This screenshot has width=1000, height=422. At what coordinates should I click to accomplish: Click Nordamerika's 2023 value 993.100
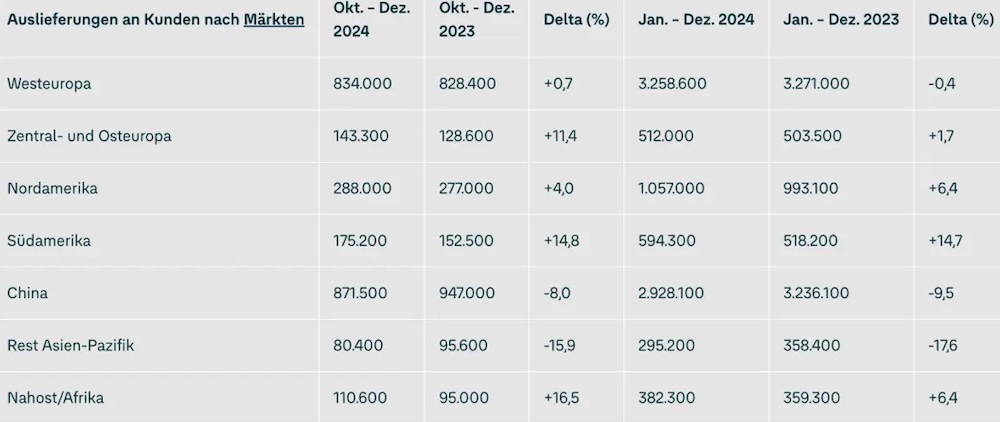tap(812, 188)
